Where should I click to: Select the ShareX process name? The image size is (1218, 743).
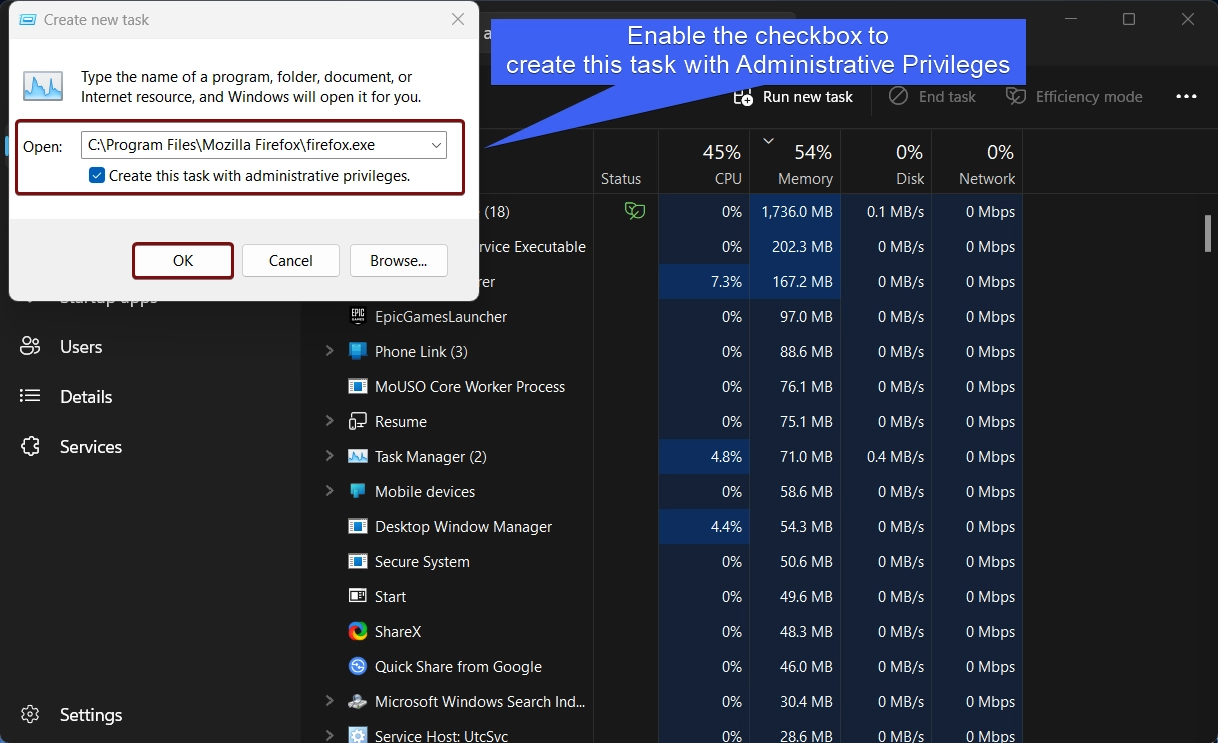pos(399,632)
